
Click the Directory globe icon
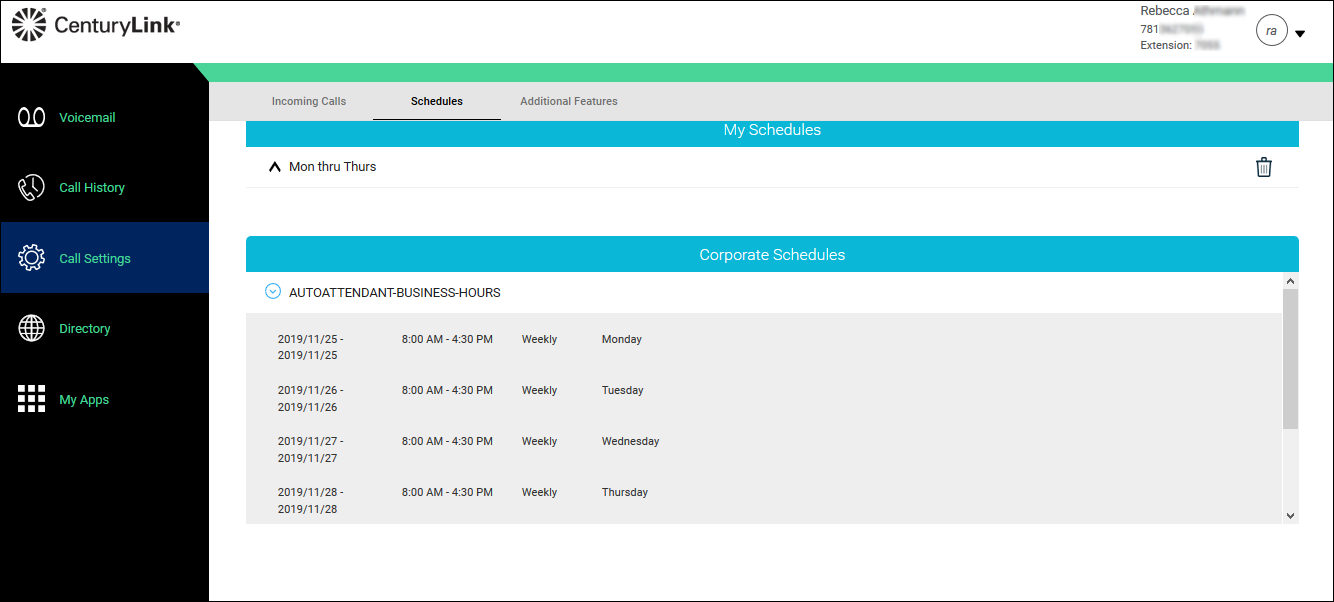pos(32,328)
